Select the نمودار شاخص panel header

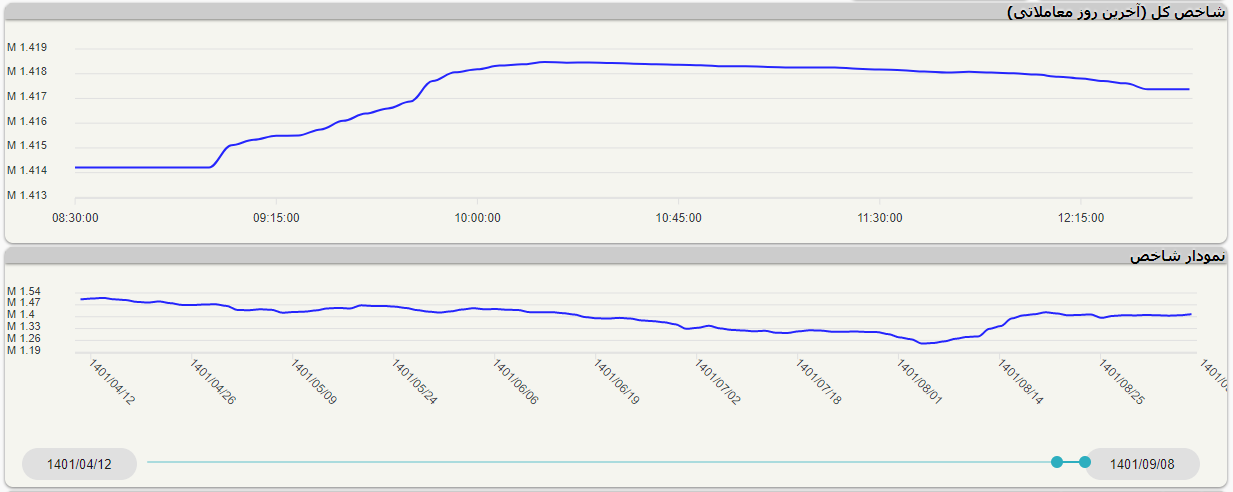pyautogui.click(x=1177, y=257)
